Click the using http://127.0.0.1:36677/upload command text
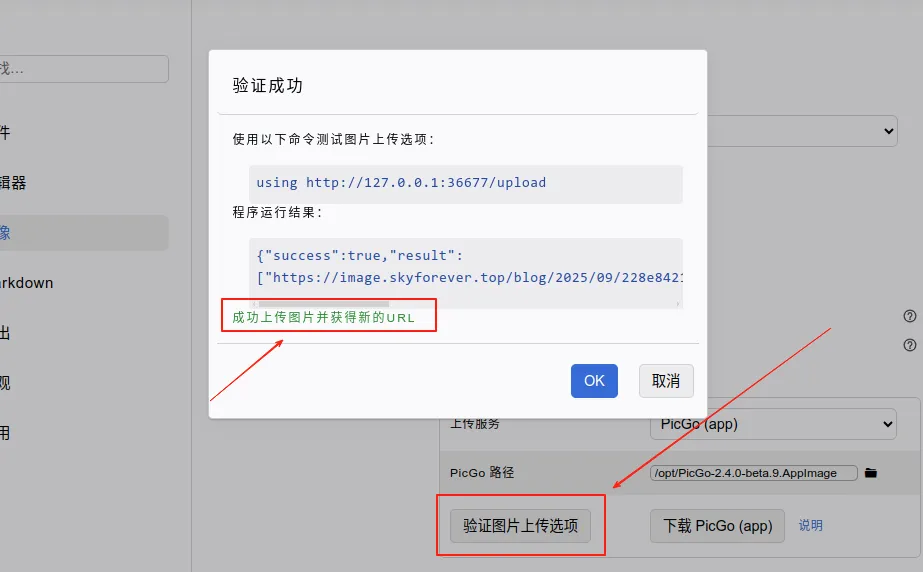 (401, 182)
